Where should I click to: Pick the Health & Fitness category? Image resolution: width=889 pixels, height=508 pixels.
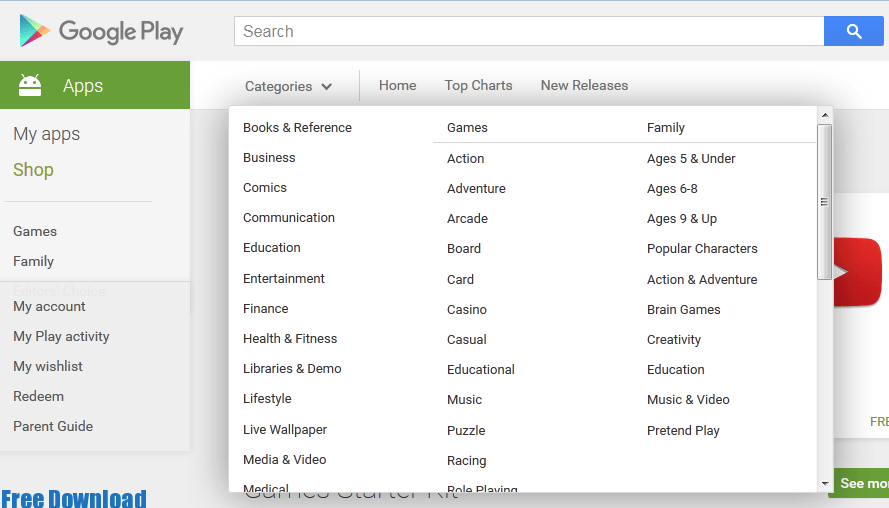(290, 339)
